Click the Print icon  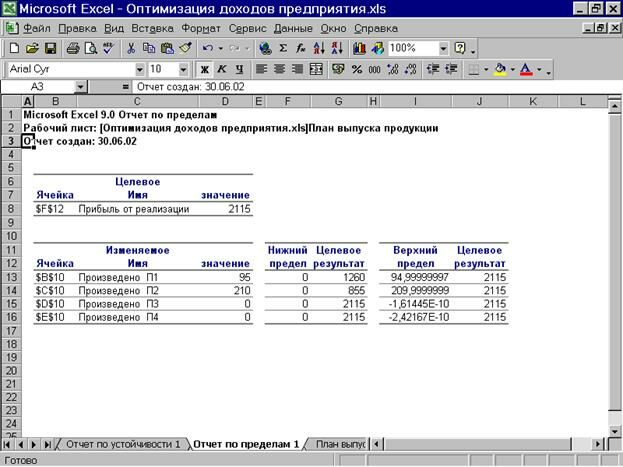[73, 48]
